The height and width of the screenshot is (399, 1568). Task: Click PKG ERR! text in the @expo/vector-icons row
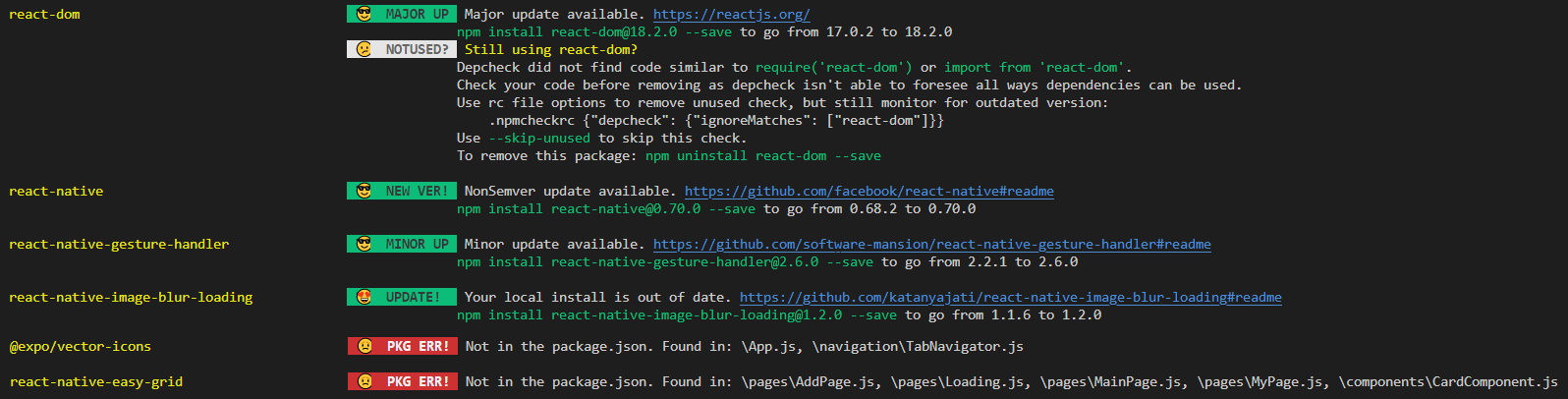point(419,346)
